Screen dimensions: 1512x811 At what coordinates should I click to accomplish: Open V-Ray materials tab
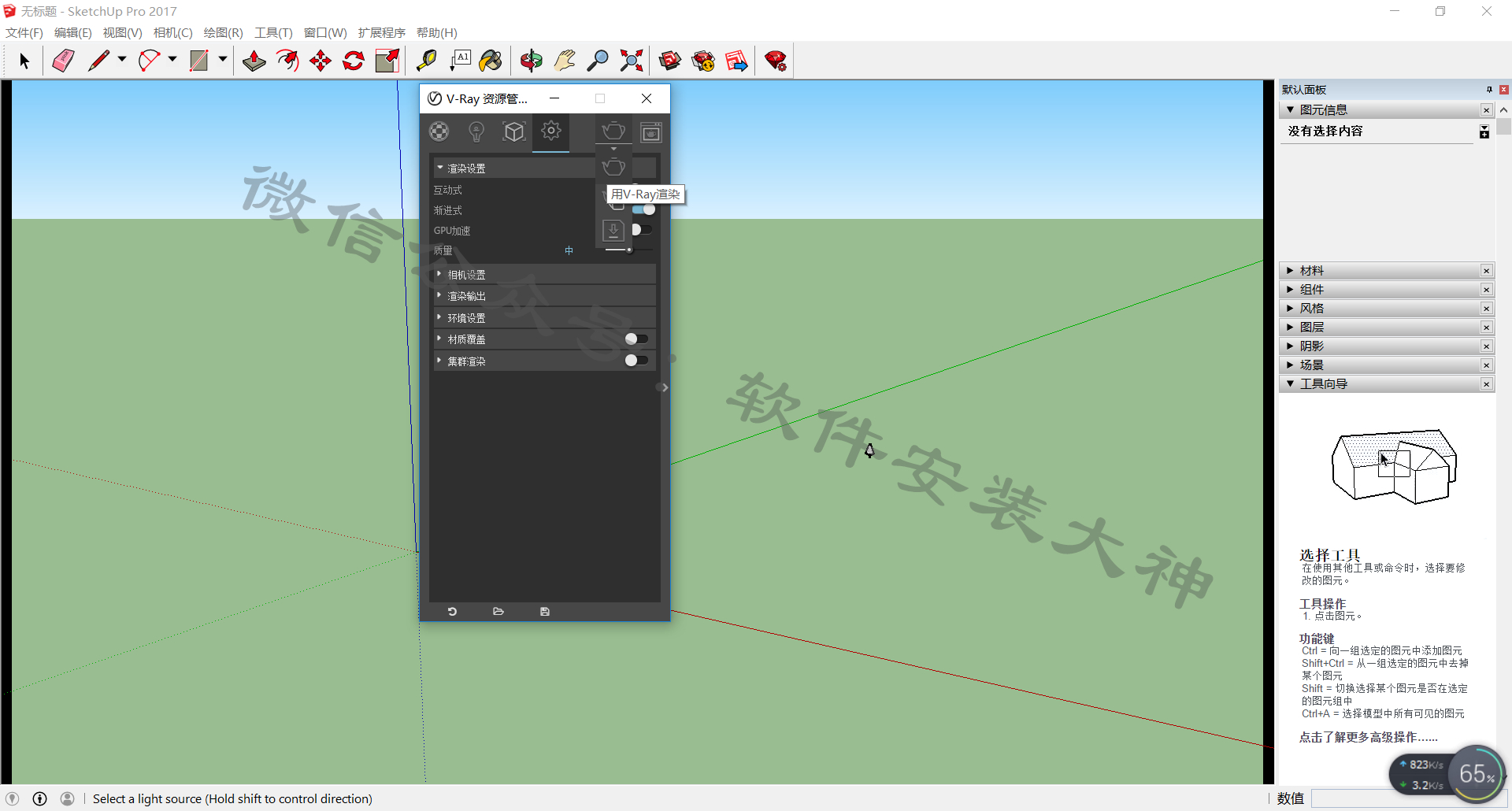[x=439, y=131]
